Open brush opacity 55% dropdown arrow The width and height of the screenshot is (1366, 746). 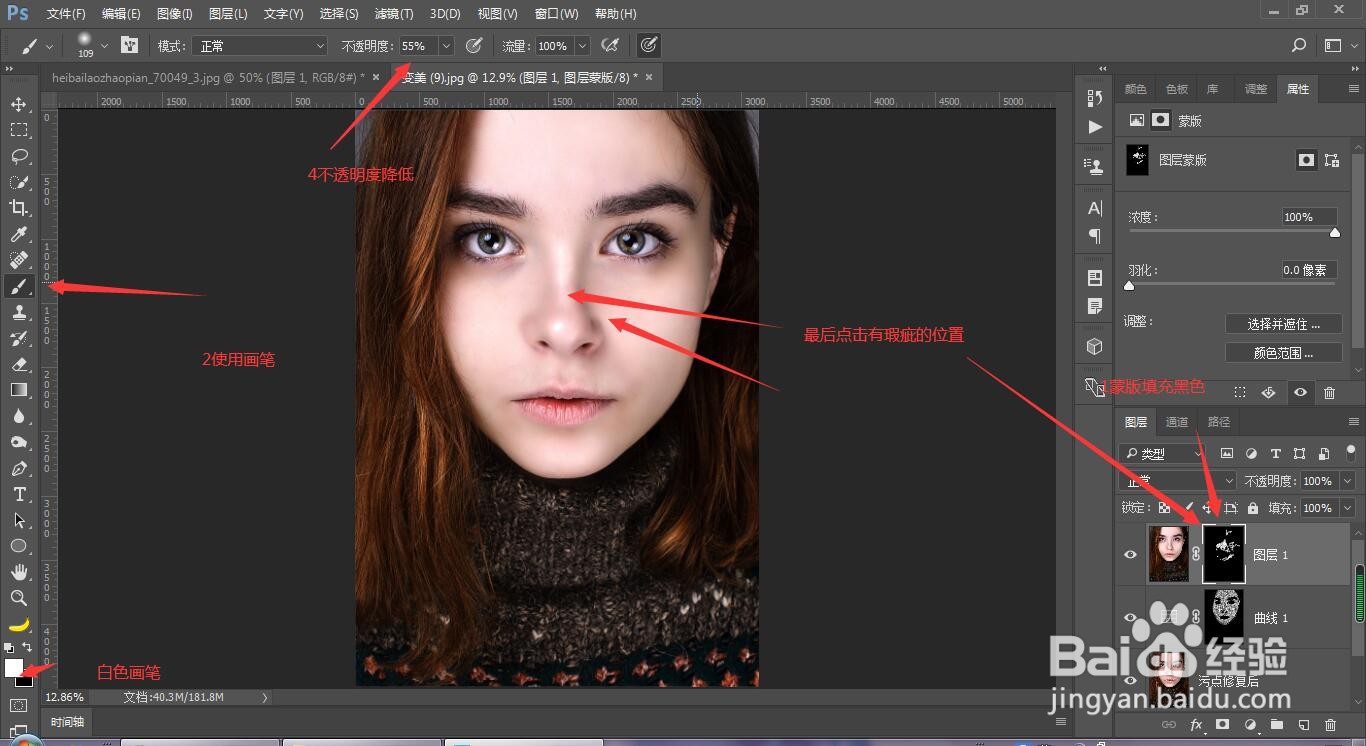[446, 46]
